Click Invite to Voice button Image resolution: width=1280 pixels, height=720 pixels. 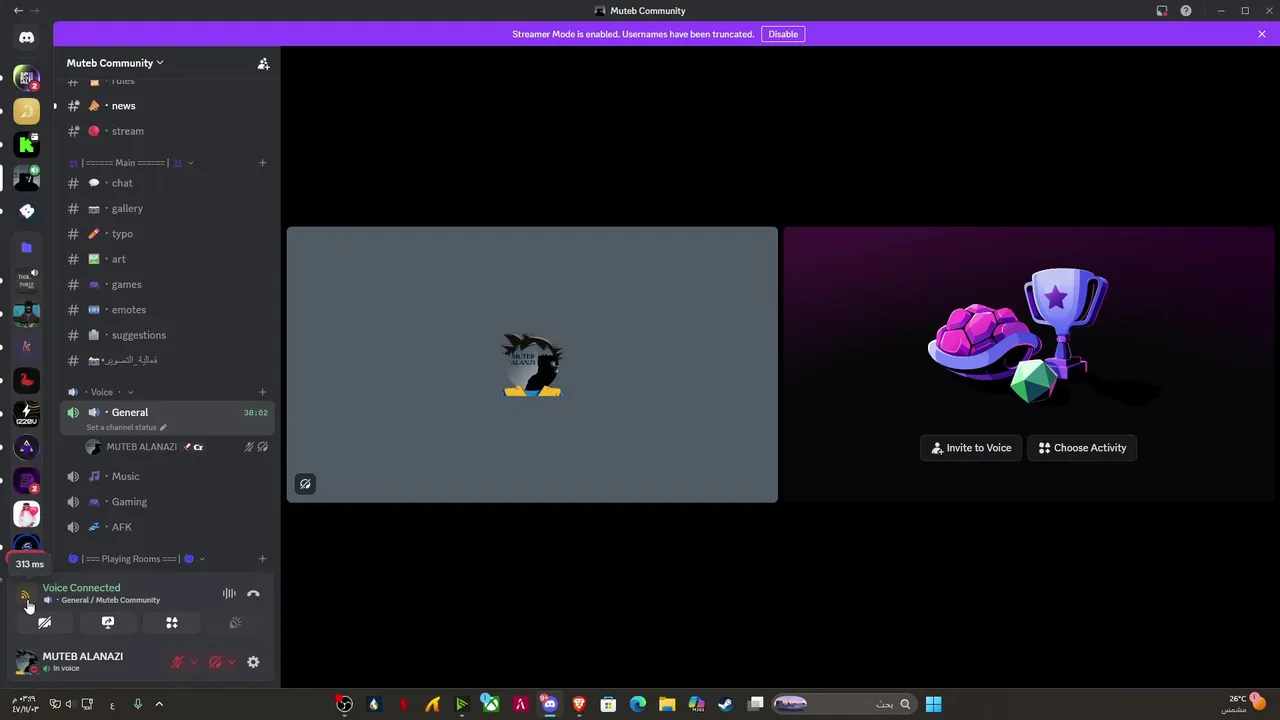(x=971, y=448)
